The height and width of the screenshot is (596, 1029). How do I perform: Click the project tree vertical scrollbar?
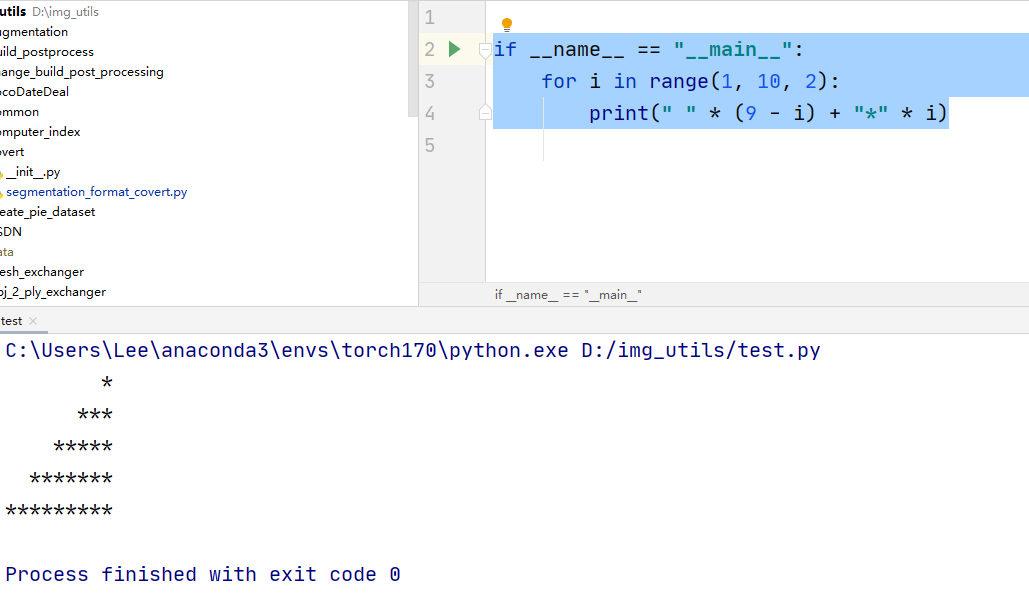click(x=413, y=60)
